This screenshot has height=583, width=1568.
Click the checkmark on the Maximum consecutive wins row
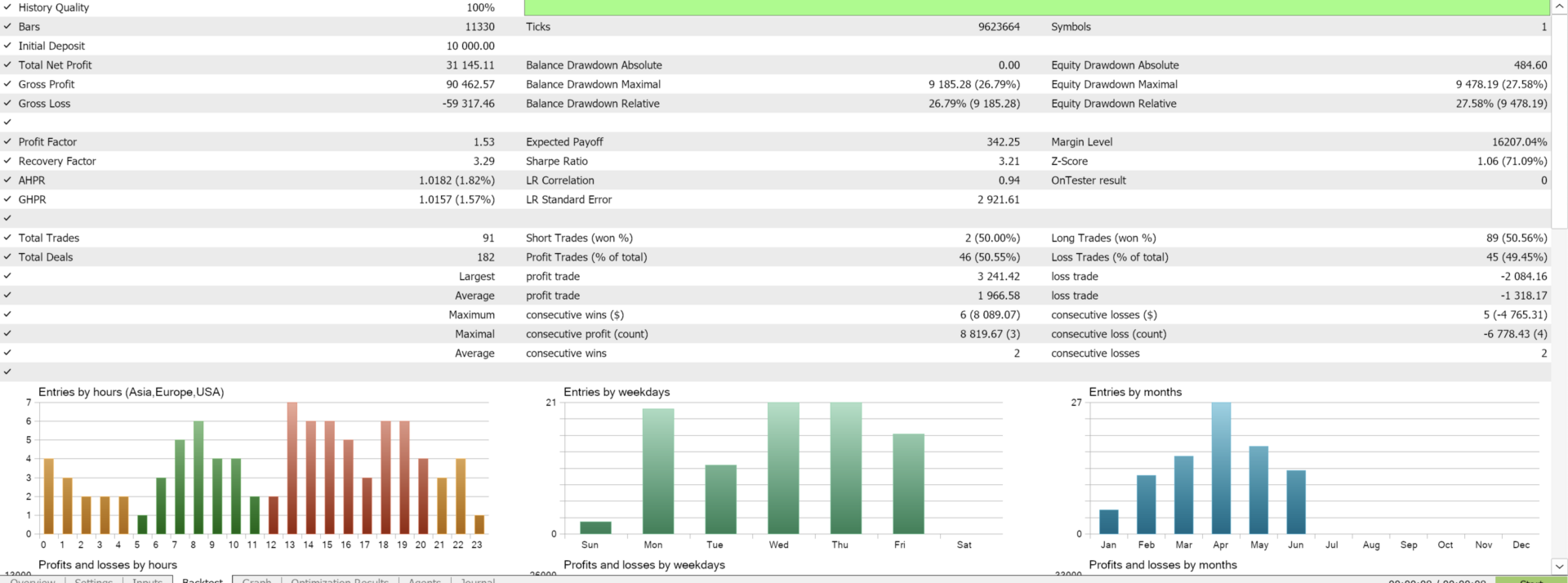pyautogui.click(x=7, y=314)
